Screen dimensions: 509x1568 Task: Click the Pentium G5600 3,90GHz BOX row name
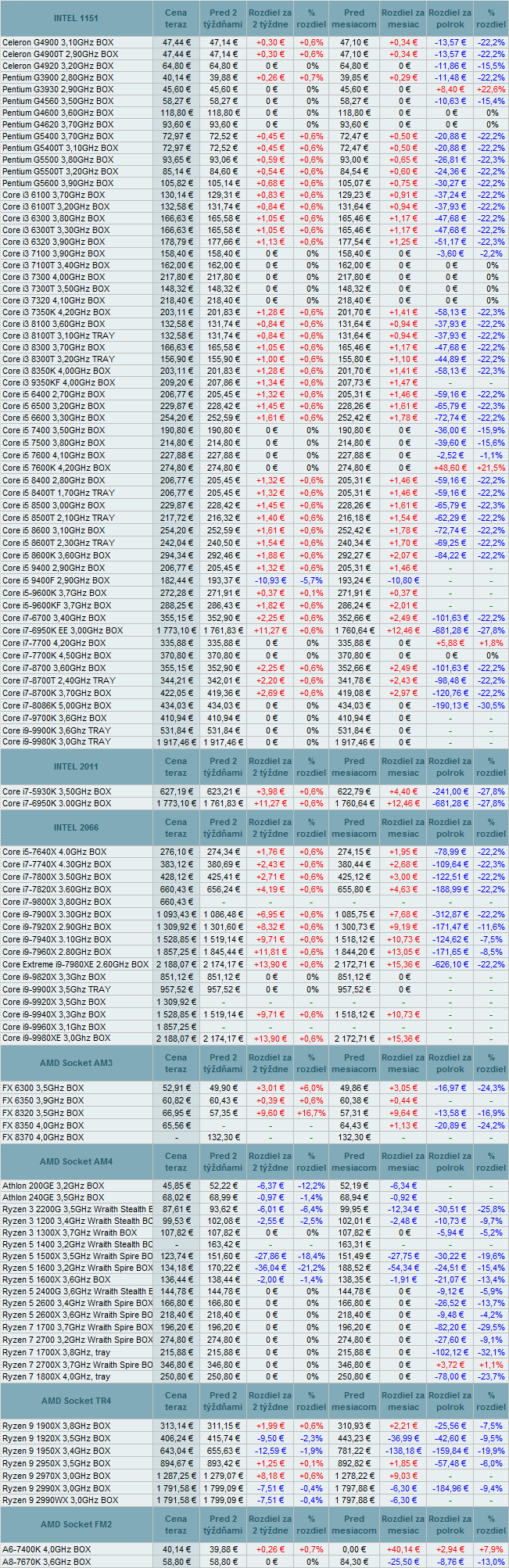pos(57,183)
